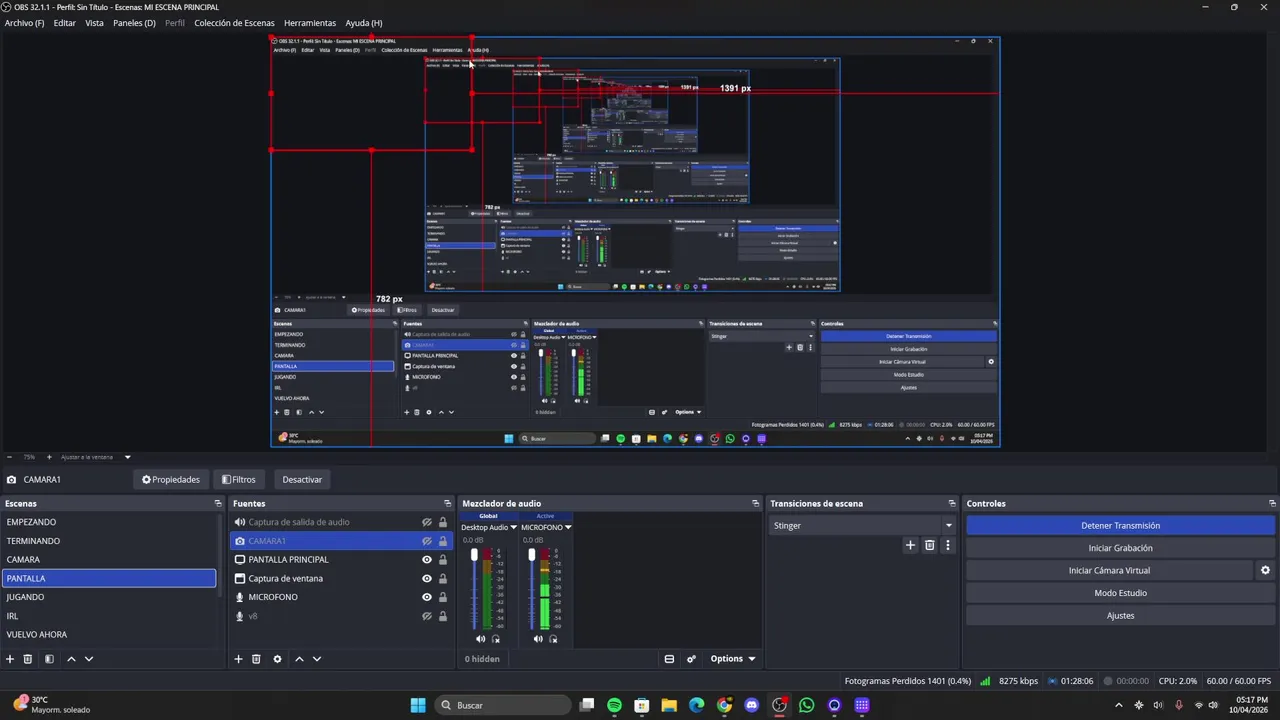
Task: Start recording with Iniciar Grabación
Action: point(1120,548)
